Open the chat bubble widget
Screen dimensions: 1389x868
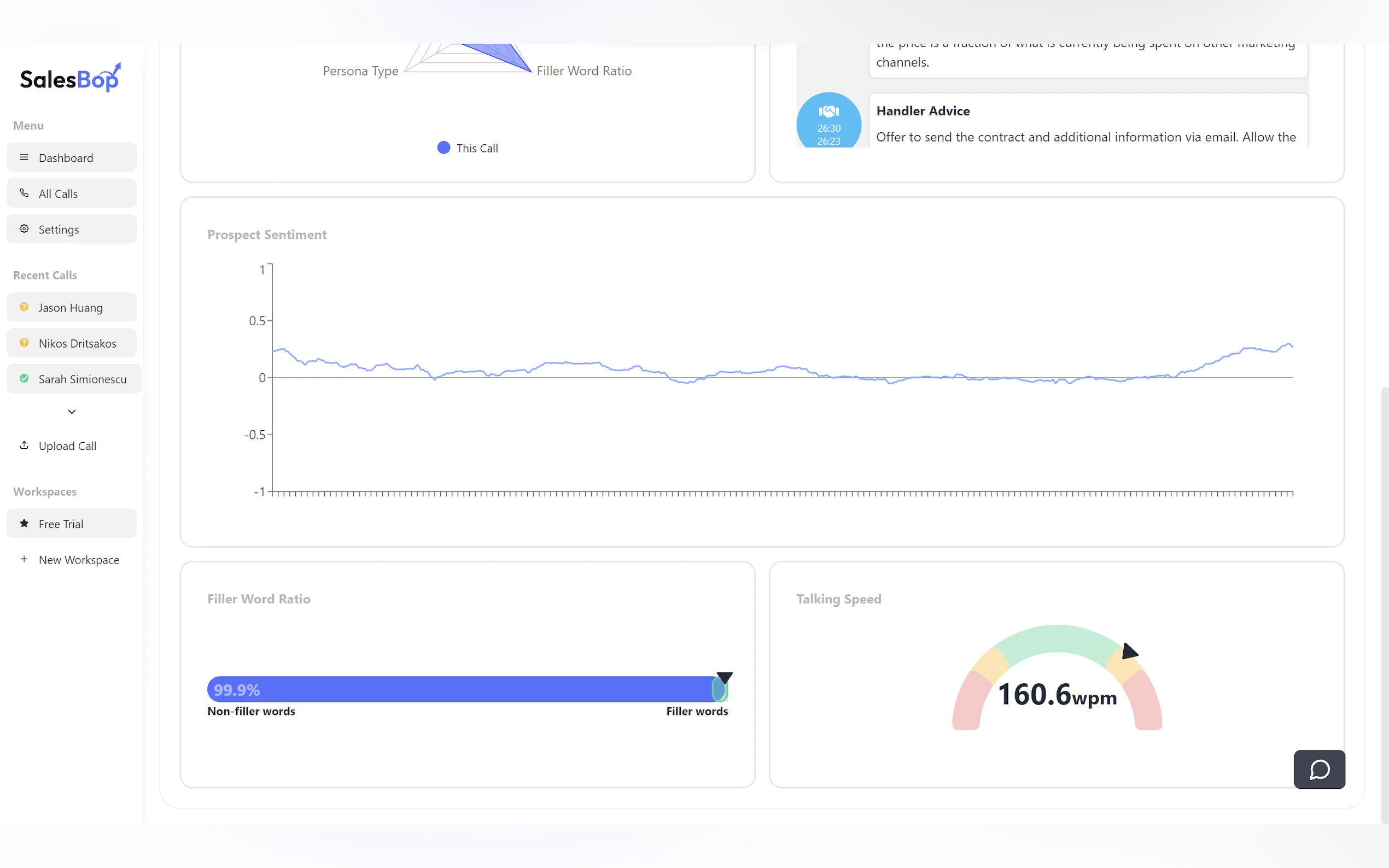[1319, 769]
